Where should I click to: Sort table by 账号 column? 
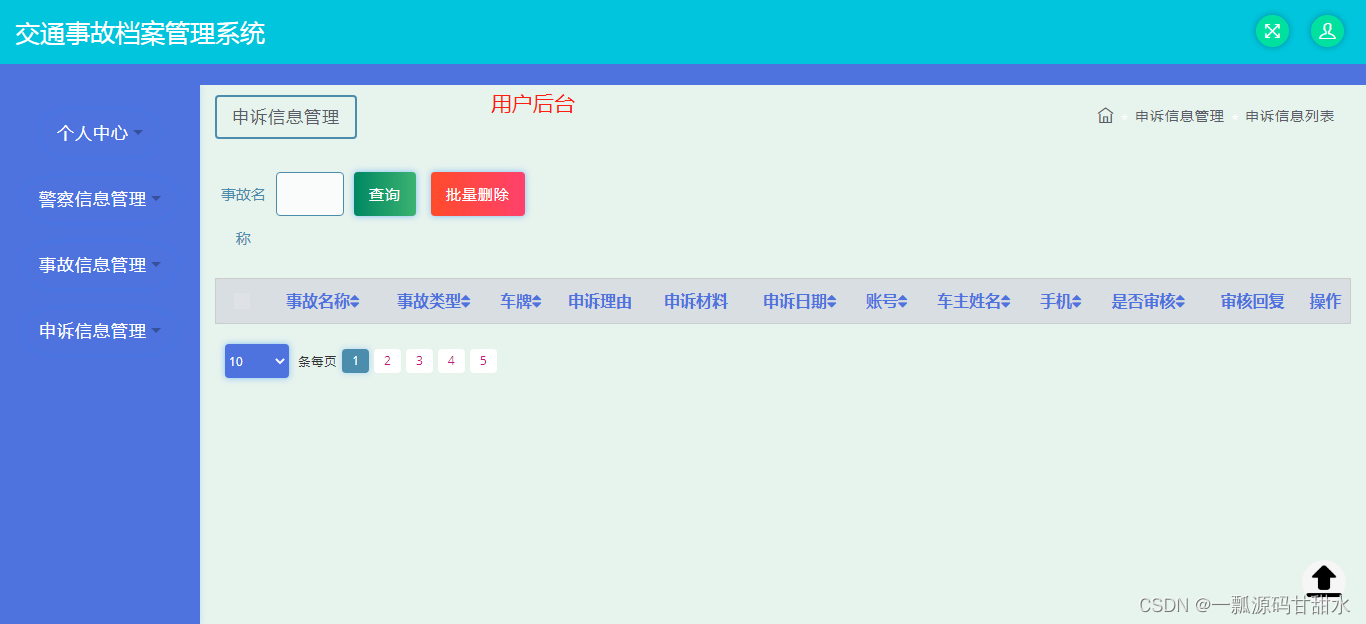tap(887, 302)
